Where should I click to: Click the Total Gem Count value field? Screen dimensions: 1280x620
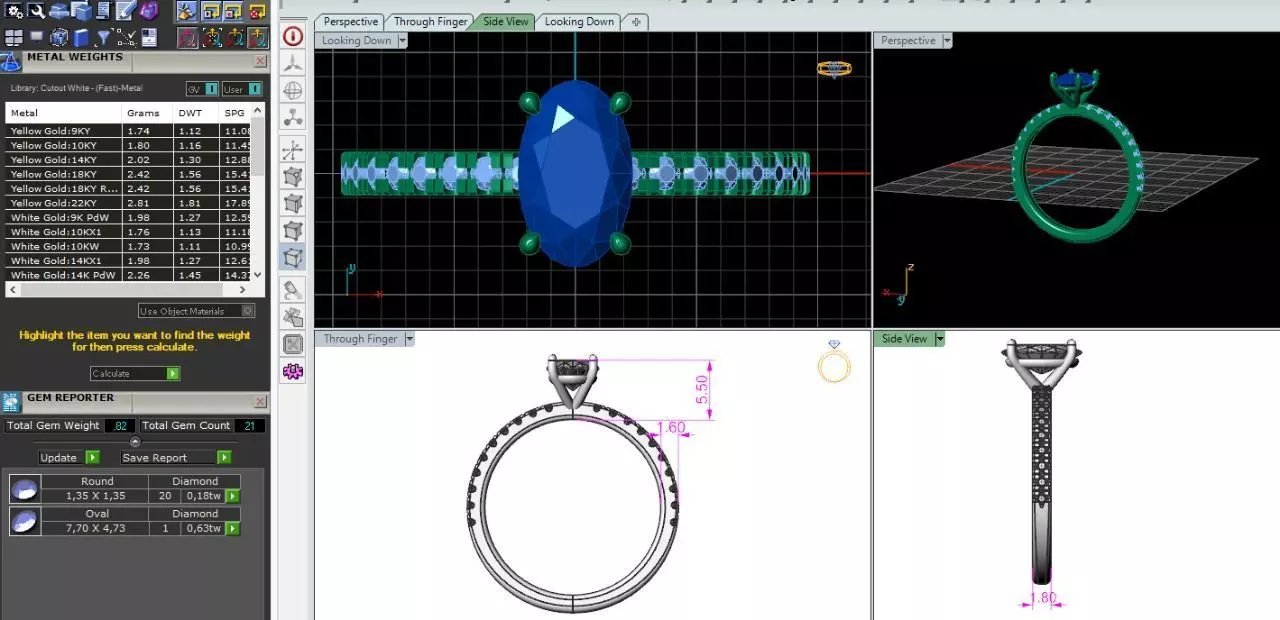[249, 426]
